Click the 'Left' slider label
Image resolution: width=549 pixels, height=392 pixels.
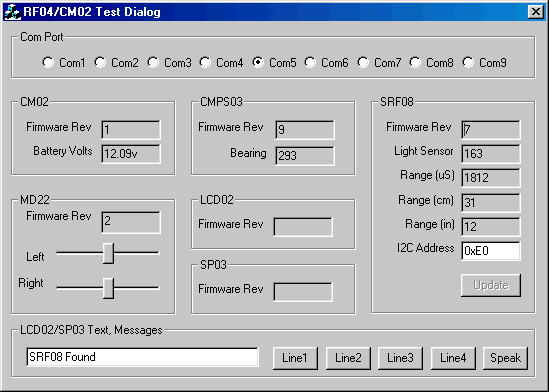[x=35, y=257]
